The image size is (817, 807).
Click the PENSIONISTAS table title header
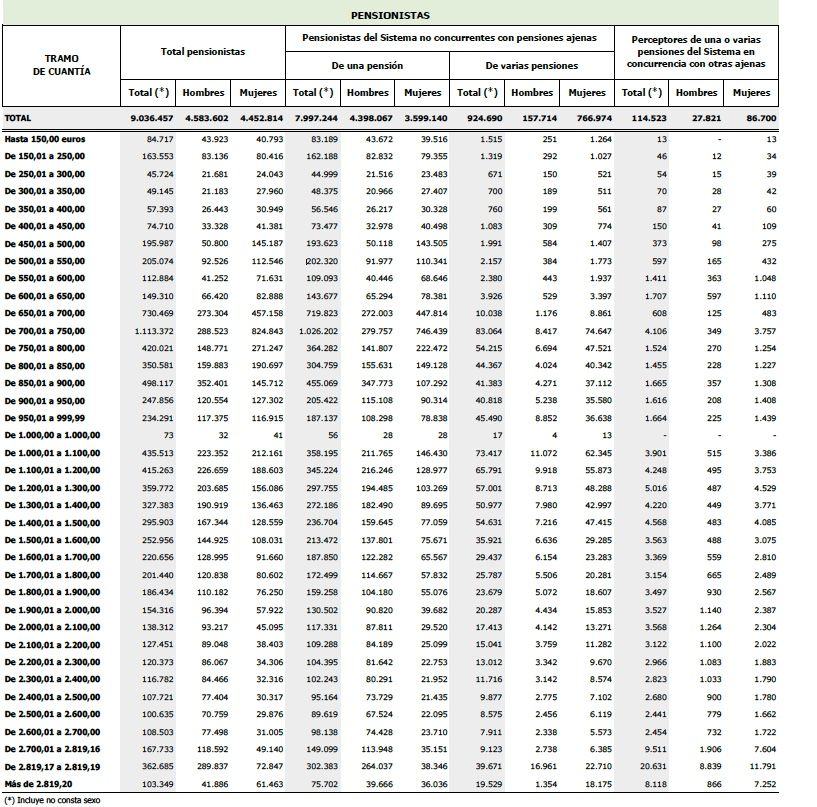[x=391, y=16]
